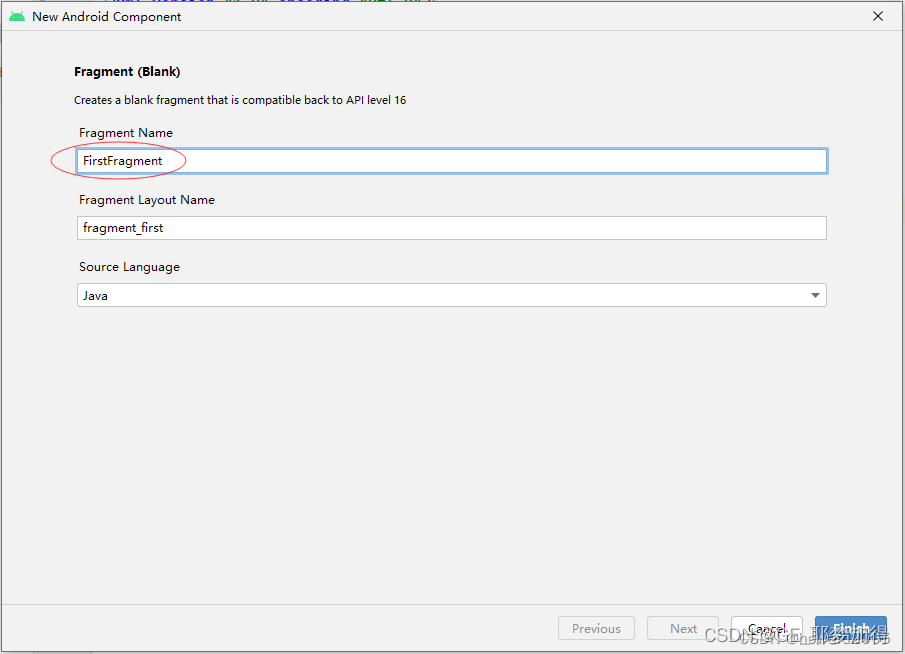Viewport: 905px width, 654px height.
Task: Click the Fragment Name input field
Action: (x=450, y=161)
